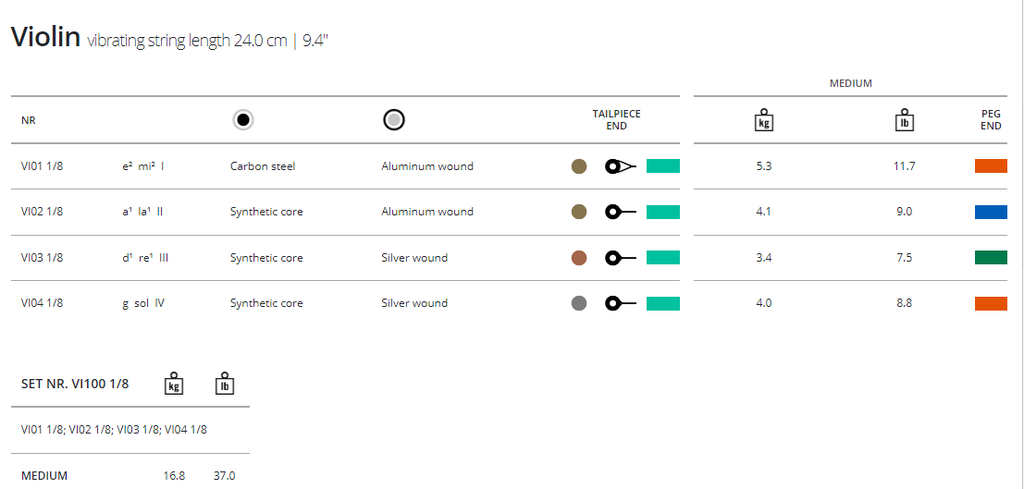This screenshot has height=489, width=1024.
Task: Click the lb weight icon under MEDIUM
Action: pyautogui.click(x=904, y=120)
